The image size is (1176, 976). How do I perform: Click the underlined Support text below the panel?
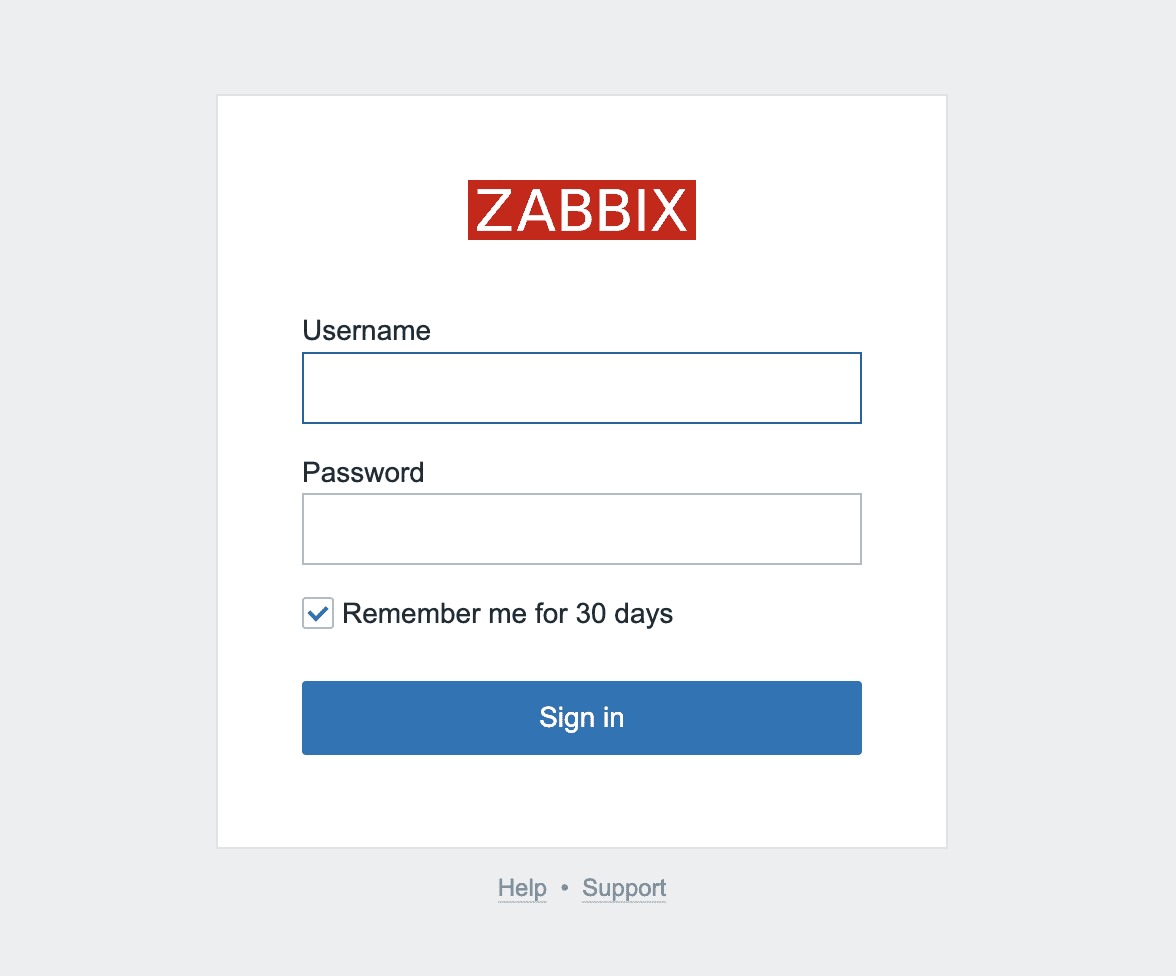pyautogui.click(x=623, y=888)
